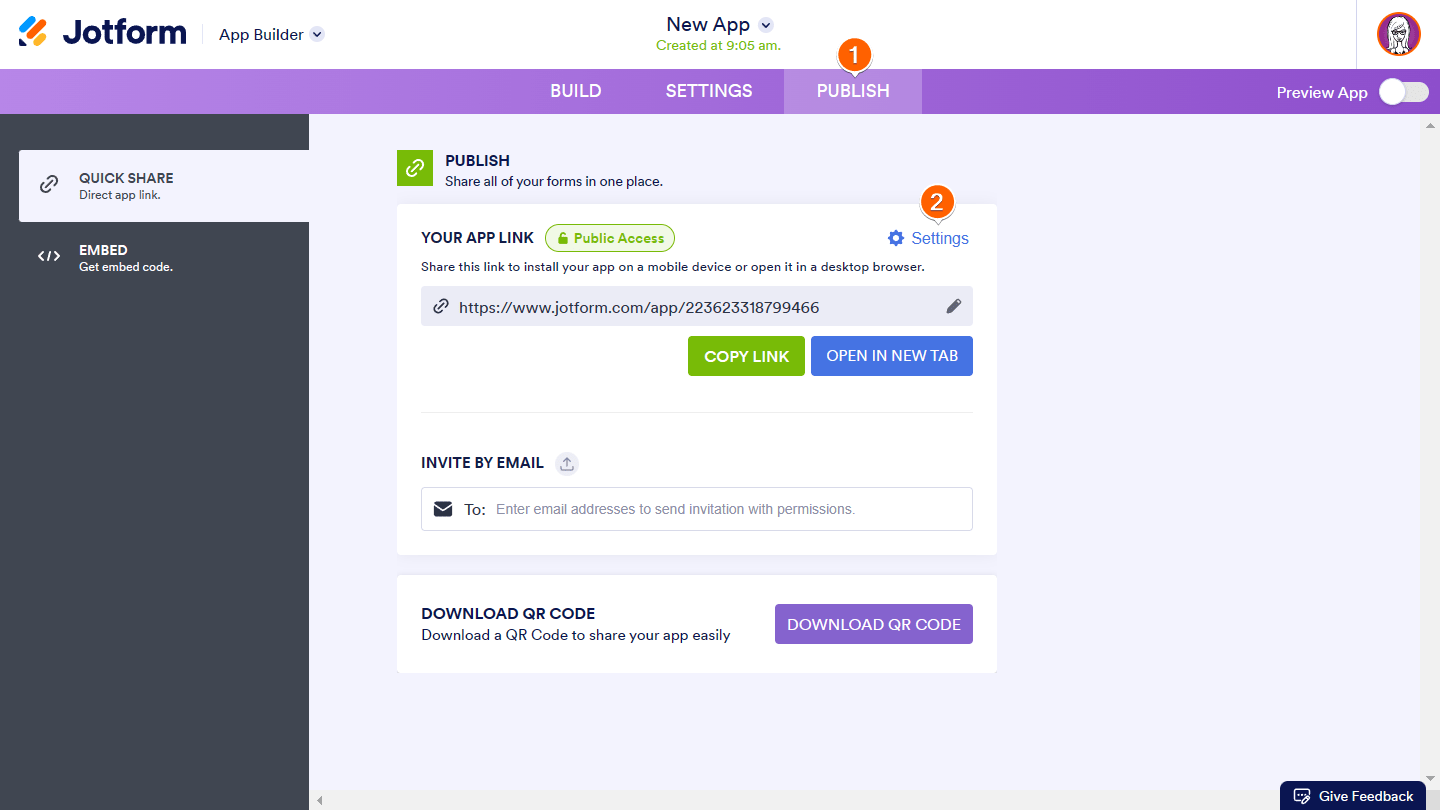Image resolution: width=1440 pixels, height=810 pixels.
Task: Click the Jotform logo
Action: click(x=102, y=32)
